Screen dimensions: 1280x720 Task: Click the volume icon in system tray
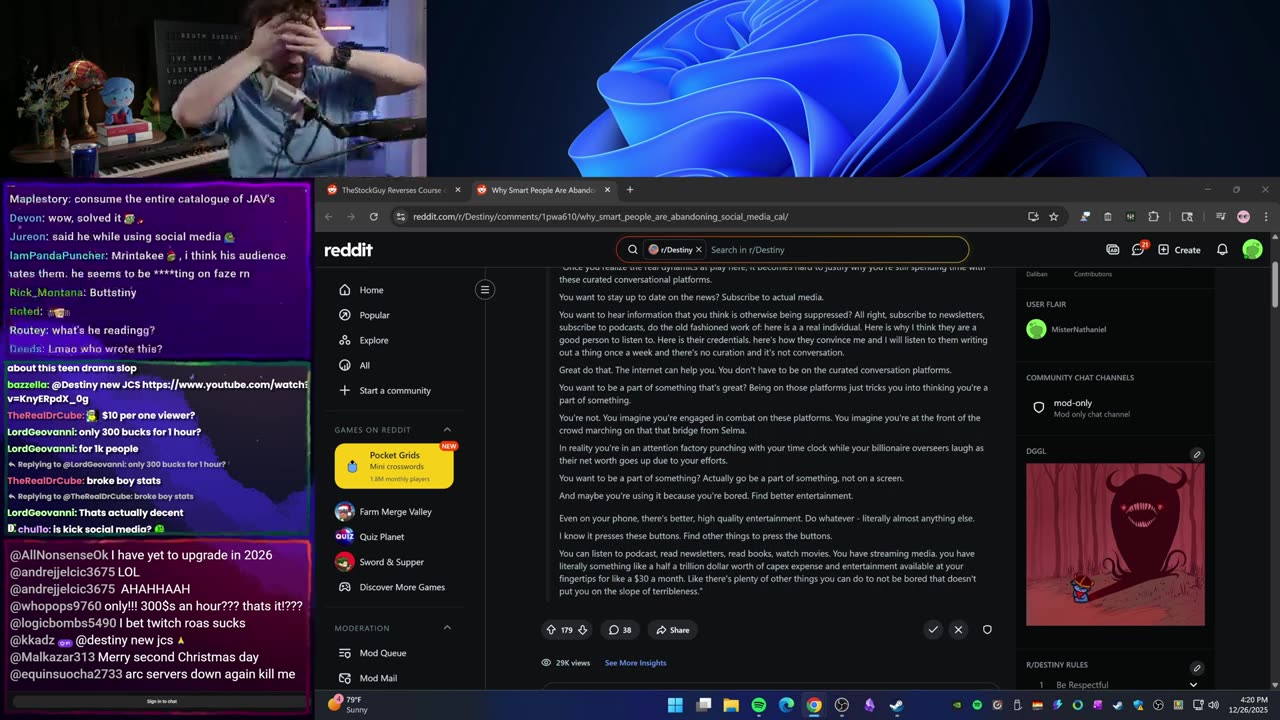pos(1213,705)
